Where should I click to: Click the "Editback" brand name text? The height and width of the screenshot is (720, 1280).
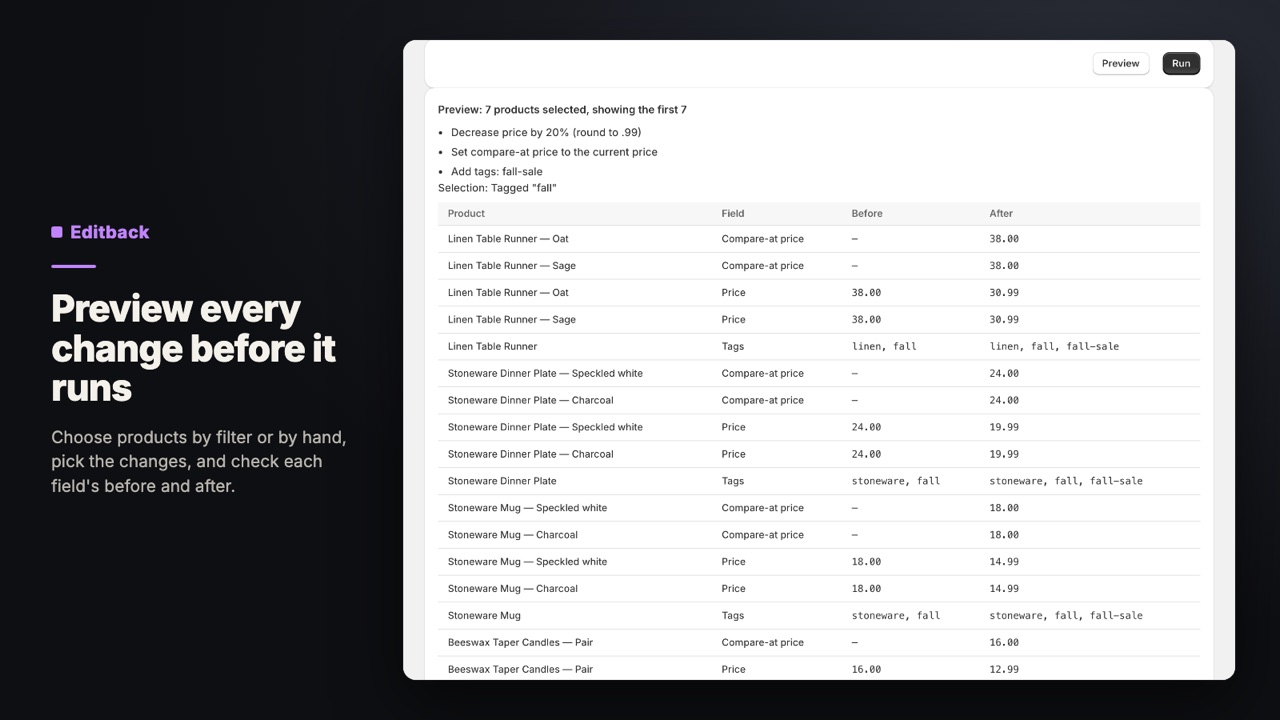click(110, 232)
